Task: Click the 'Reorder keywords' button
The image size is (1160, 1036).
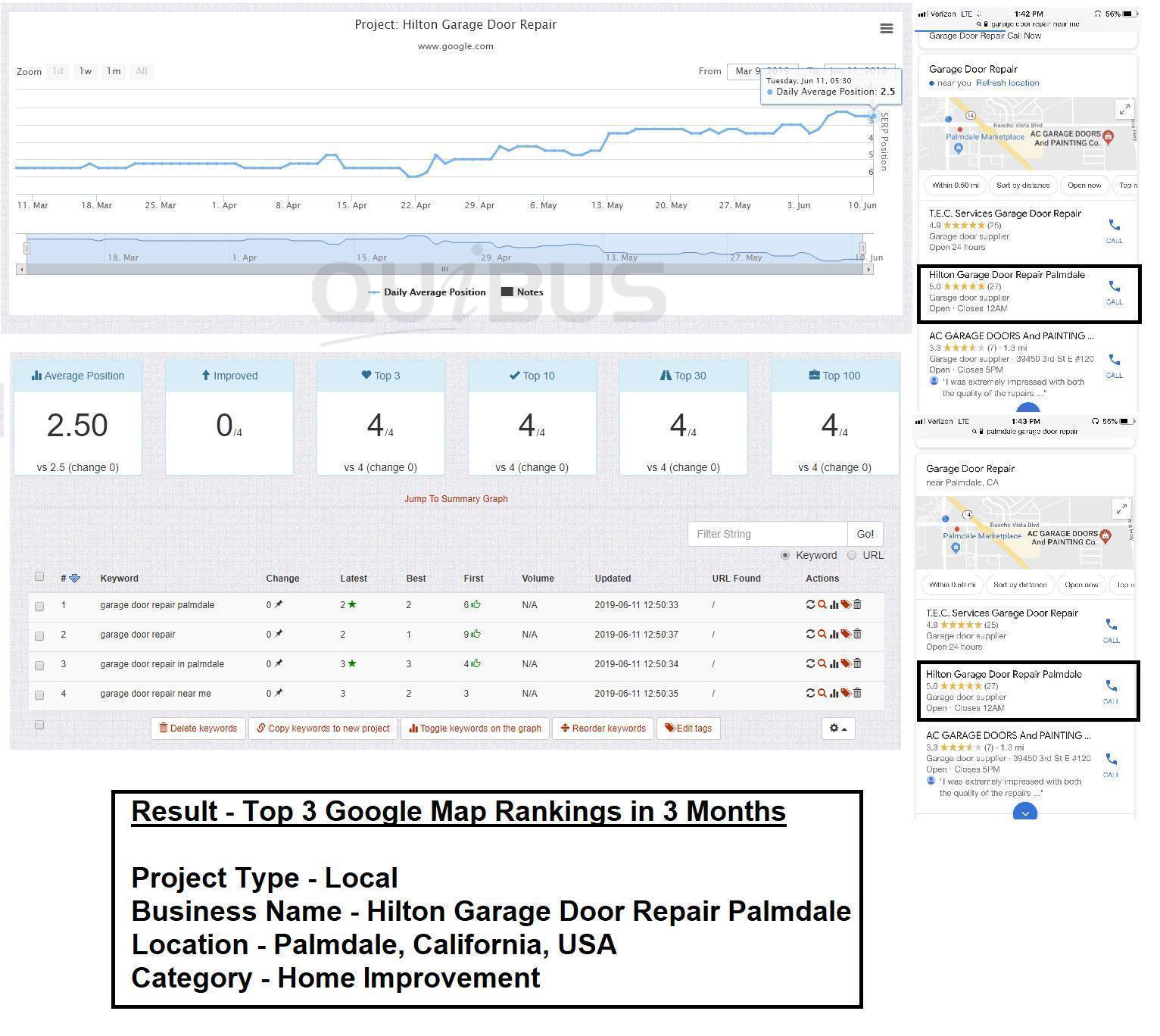Action: coord(603,729)
